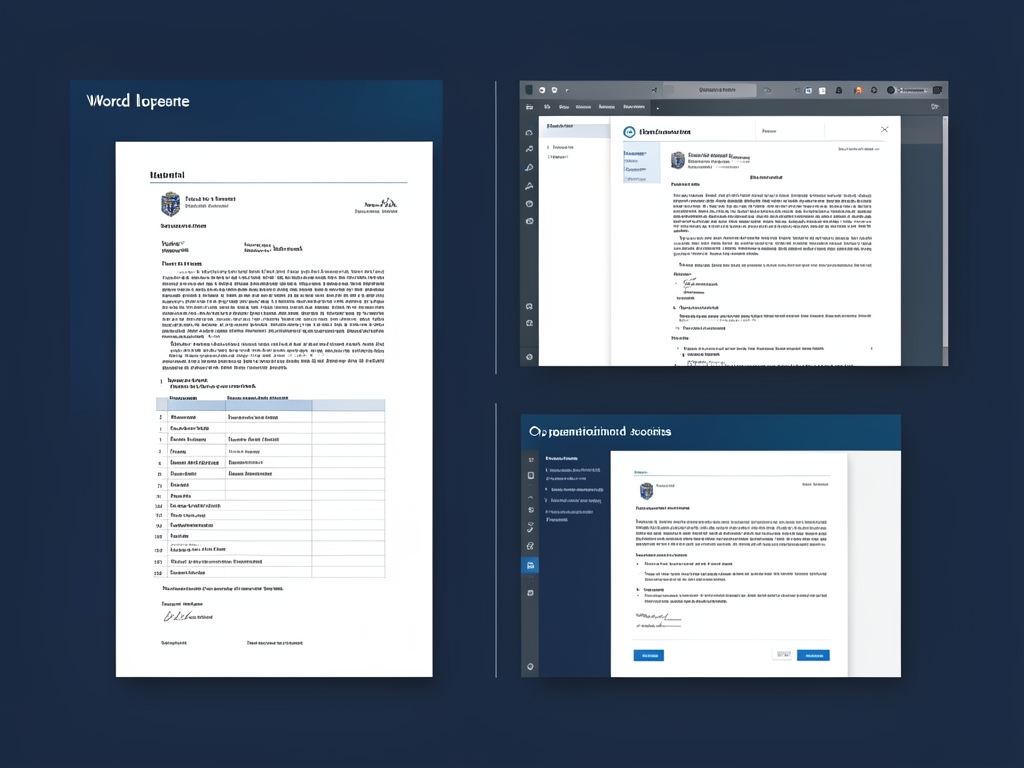Click the blue button at the bottom-right of the bottom-right window's page
The height and width of the screenshot is (768, 1024).
pyautogui.click(x=813, y=655)
